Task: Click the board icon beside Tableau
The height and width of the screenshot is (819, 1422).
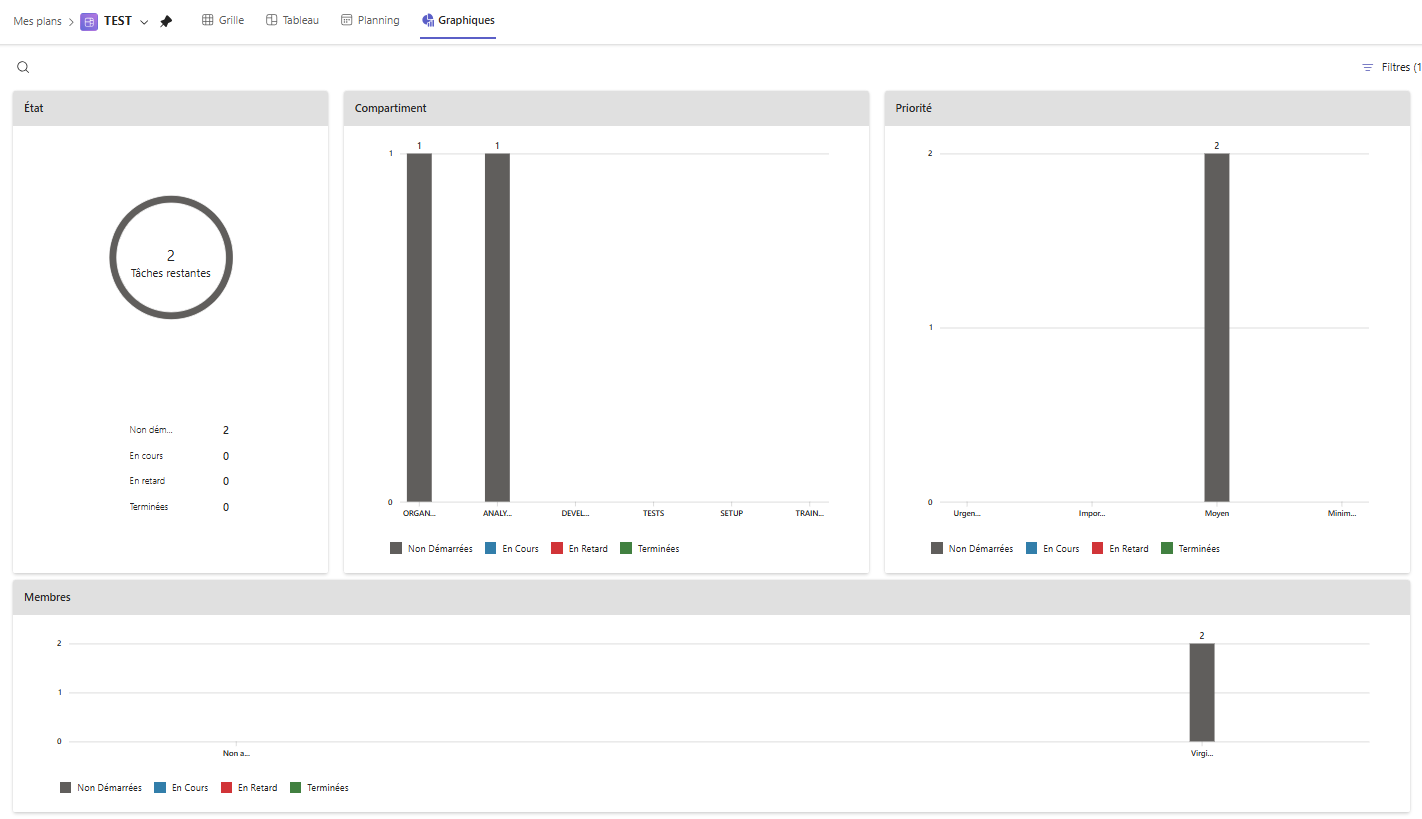Action: [270, 19]
